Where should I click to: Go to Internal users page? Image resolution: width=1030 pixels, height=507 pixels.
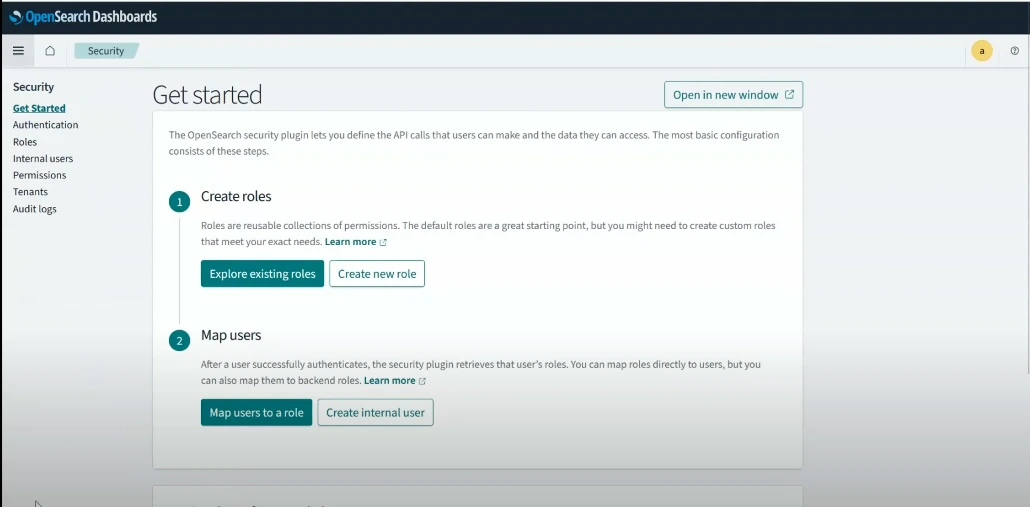coord(43,158)
